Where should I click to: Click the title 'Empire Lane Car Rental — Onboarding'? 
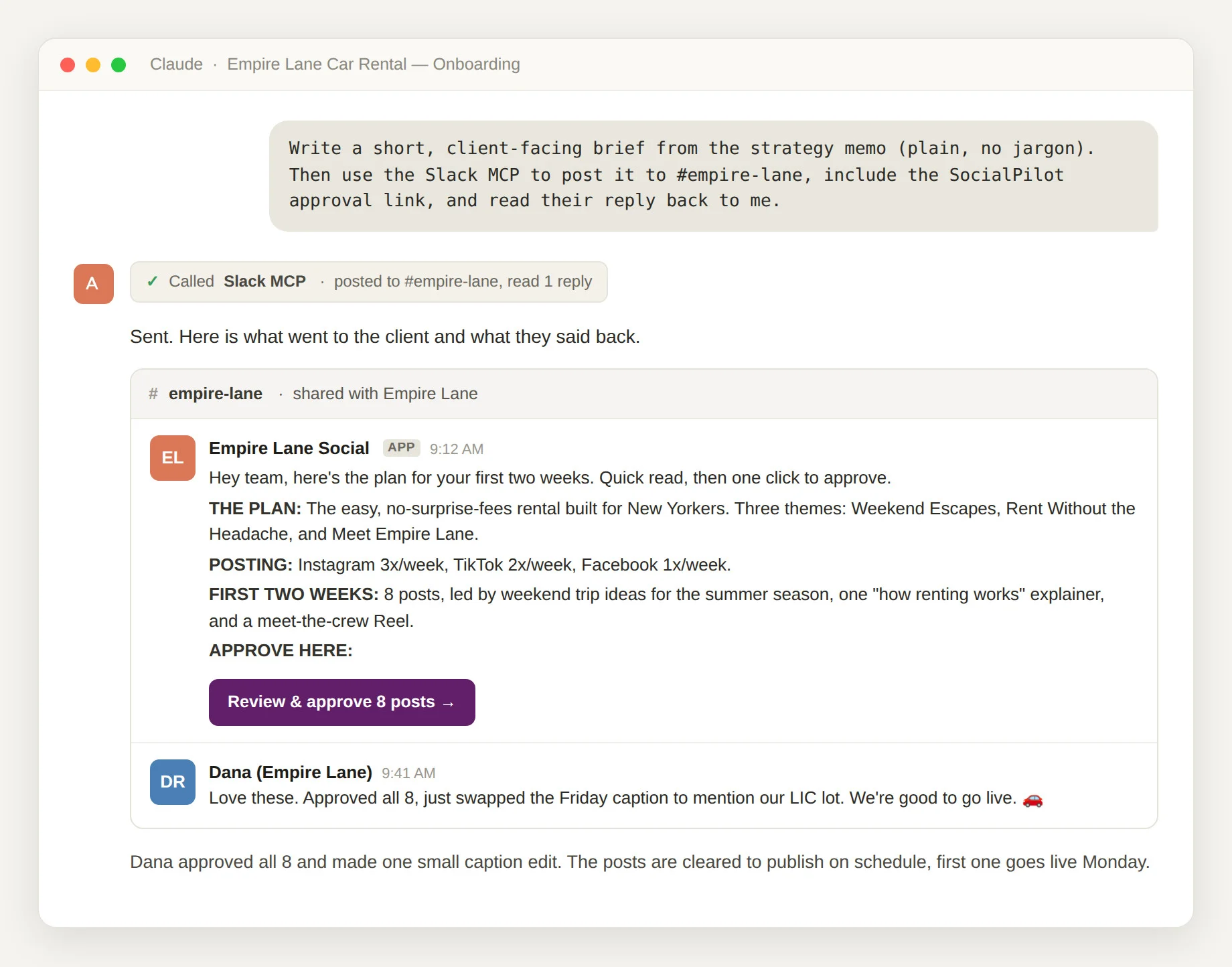click(x=374, y=64)
